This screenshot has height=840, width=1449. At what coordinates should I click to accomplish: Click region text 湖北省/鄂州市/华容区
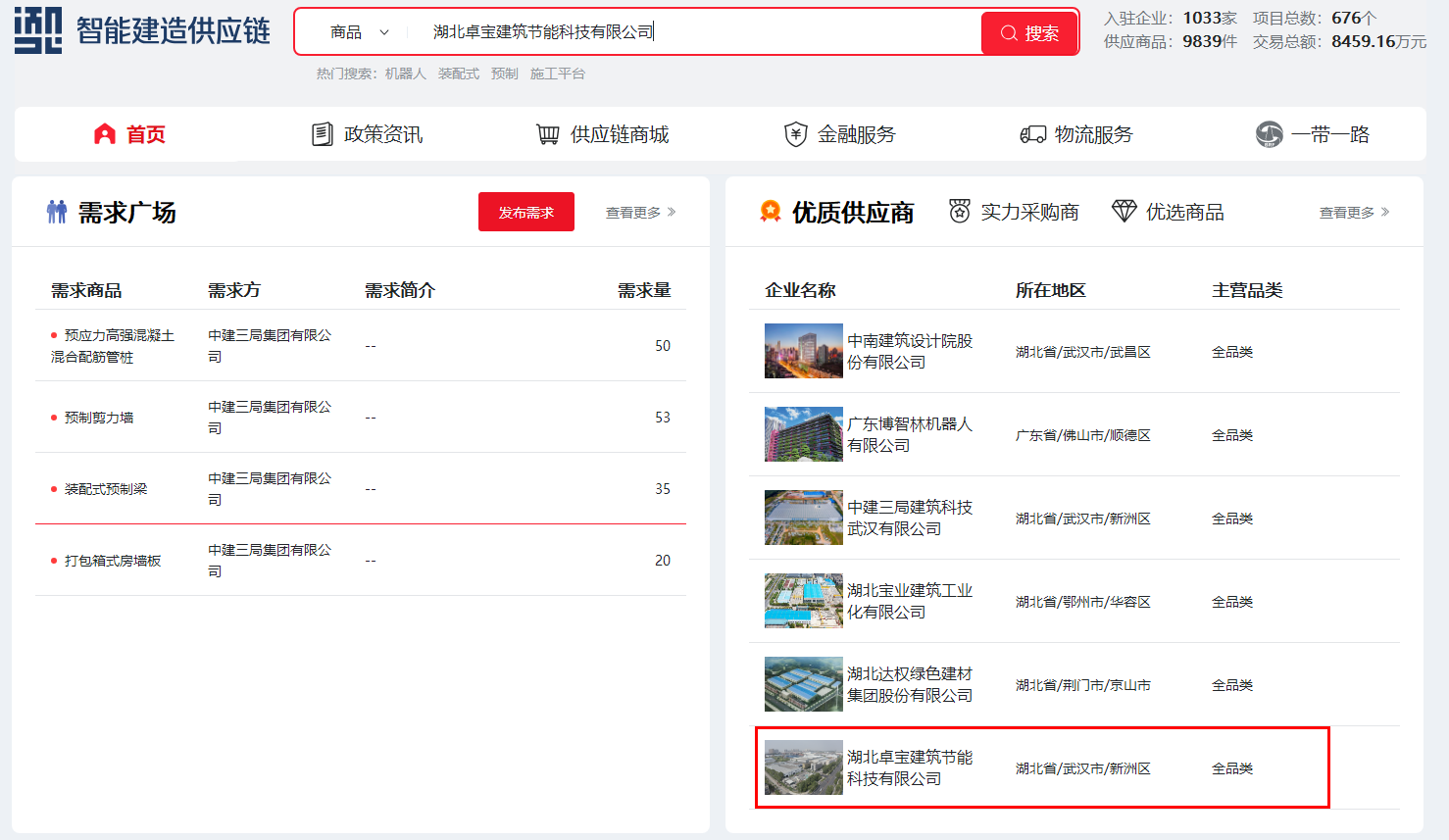(x=1083, y=602)
